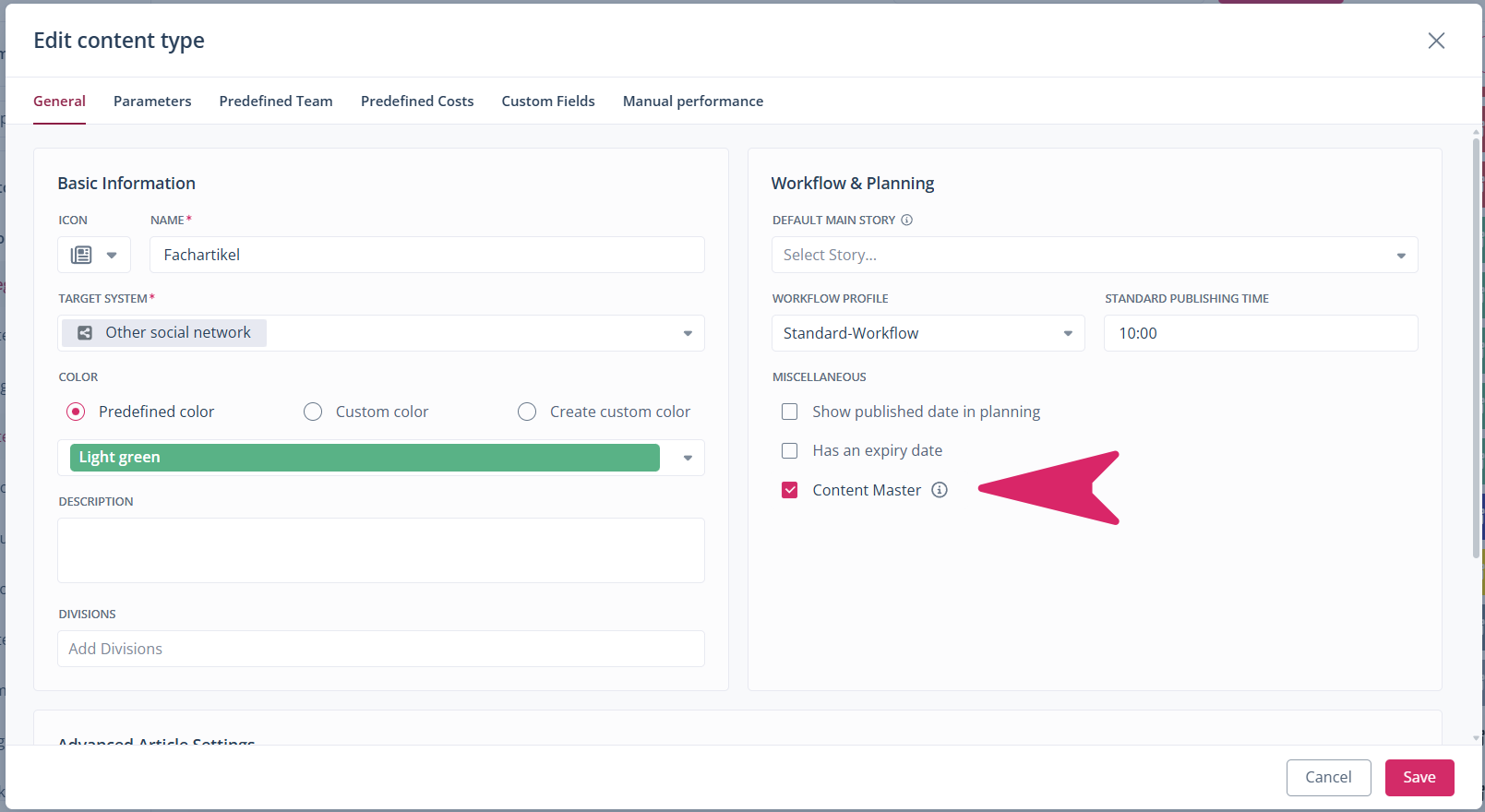Click the newspaper icon in the icon picker
The width and height of the screenshot is (1485, 812).
(81, 255)
